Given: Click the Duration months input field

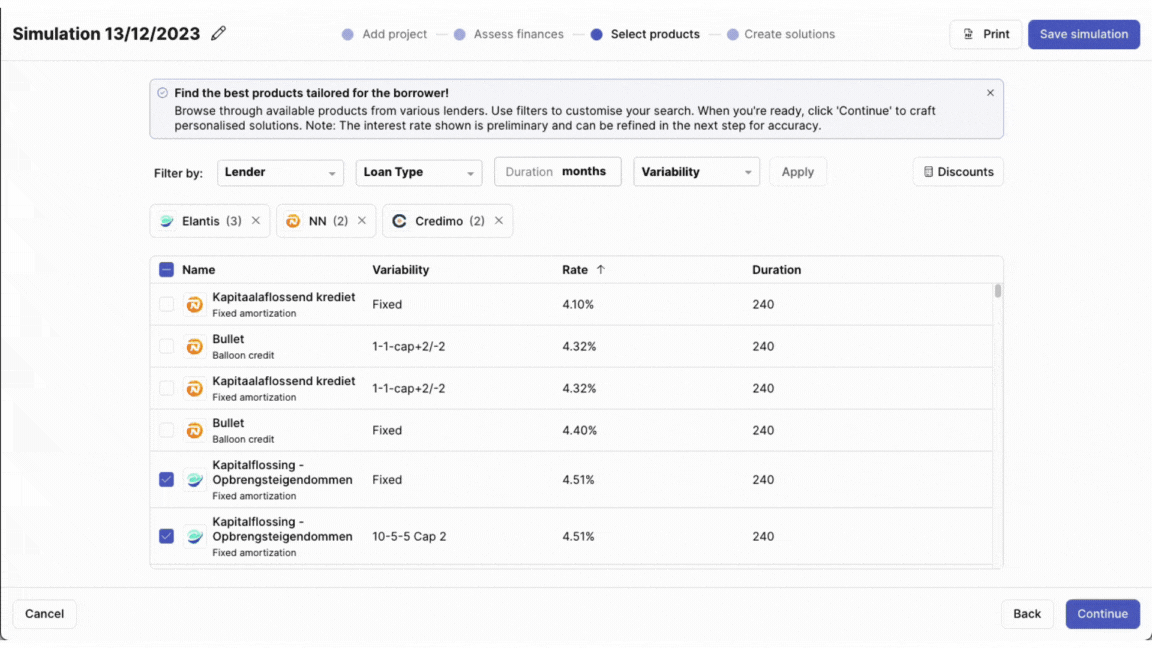Looking at the screenshot, I should click(558, 171).
